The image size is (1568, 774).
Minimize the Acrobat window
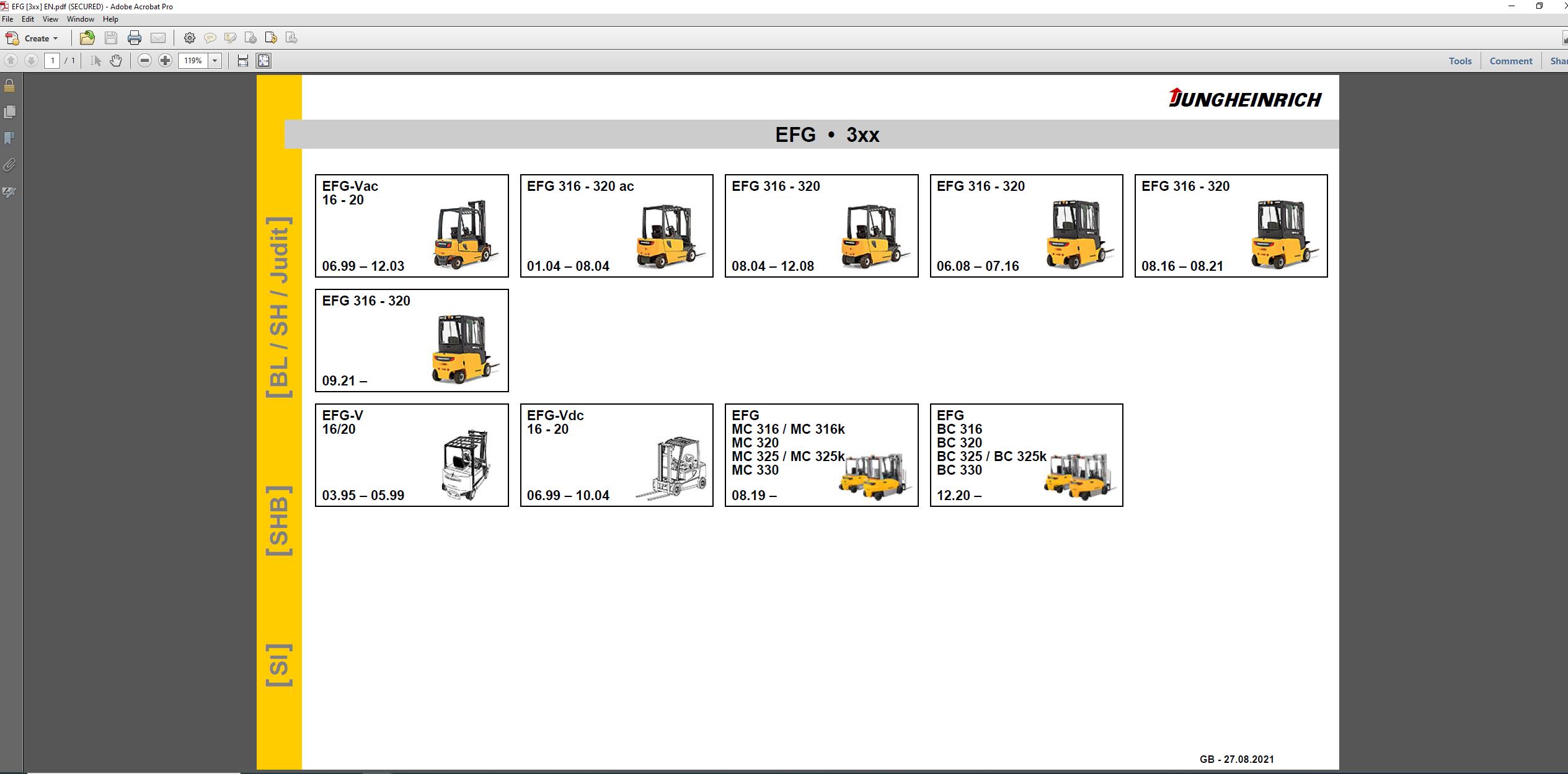pyautogui.click(x=1511, y=6)
